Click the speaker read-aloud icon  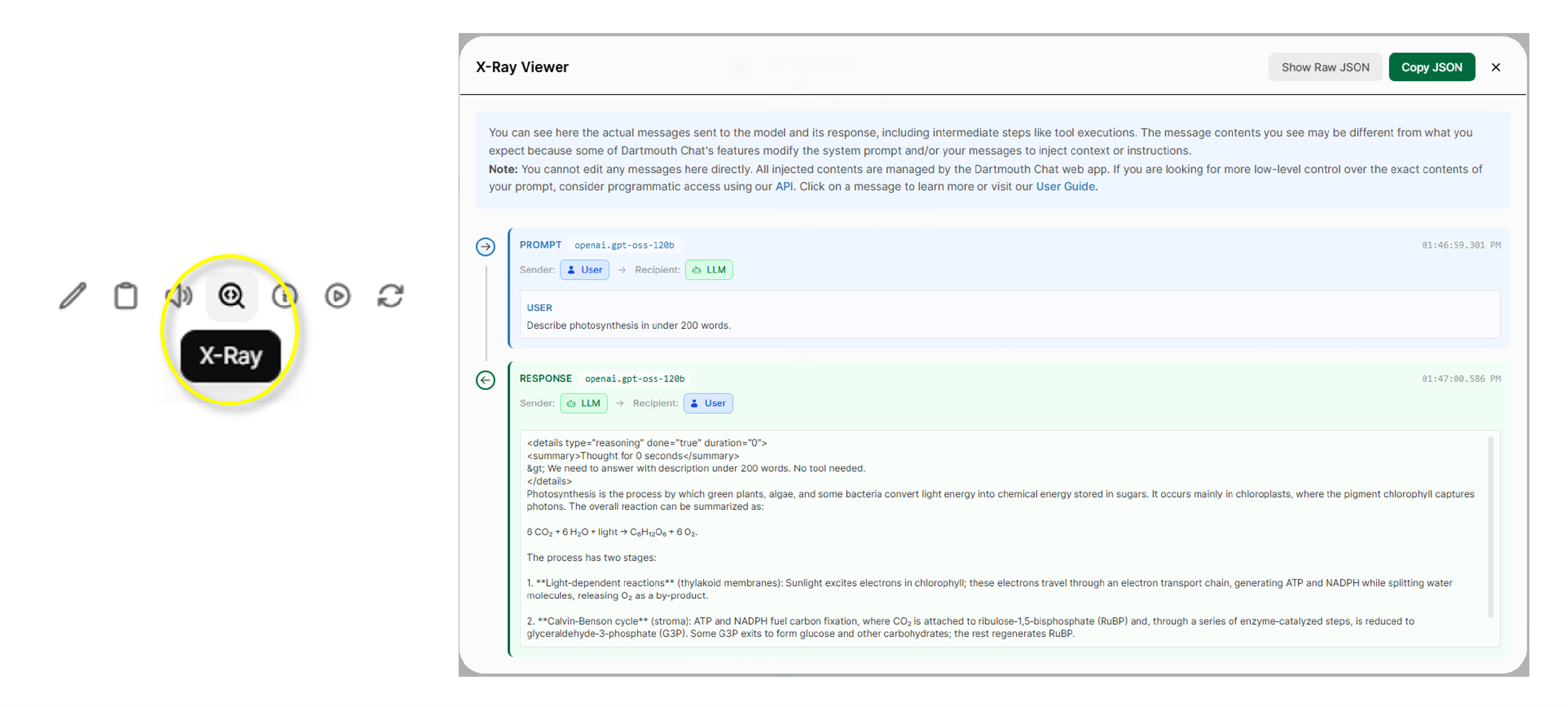pyautogui.click(x=179, y=296)
